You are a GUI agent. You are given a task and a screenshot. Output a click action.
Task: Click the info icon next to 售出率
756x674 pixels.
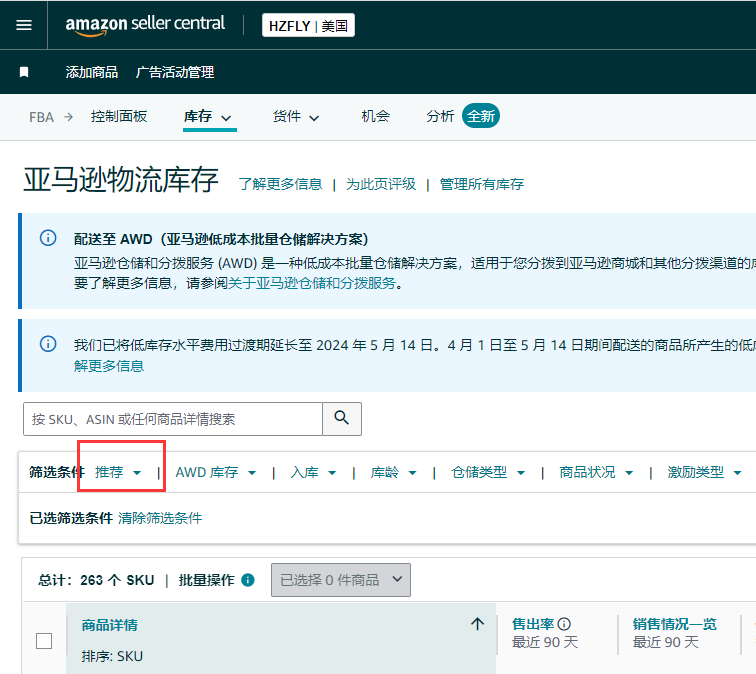[x=564, y=624]
